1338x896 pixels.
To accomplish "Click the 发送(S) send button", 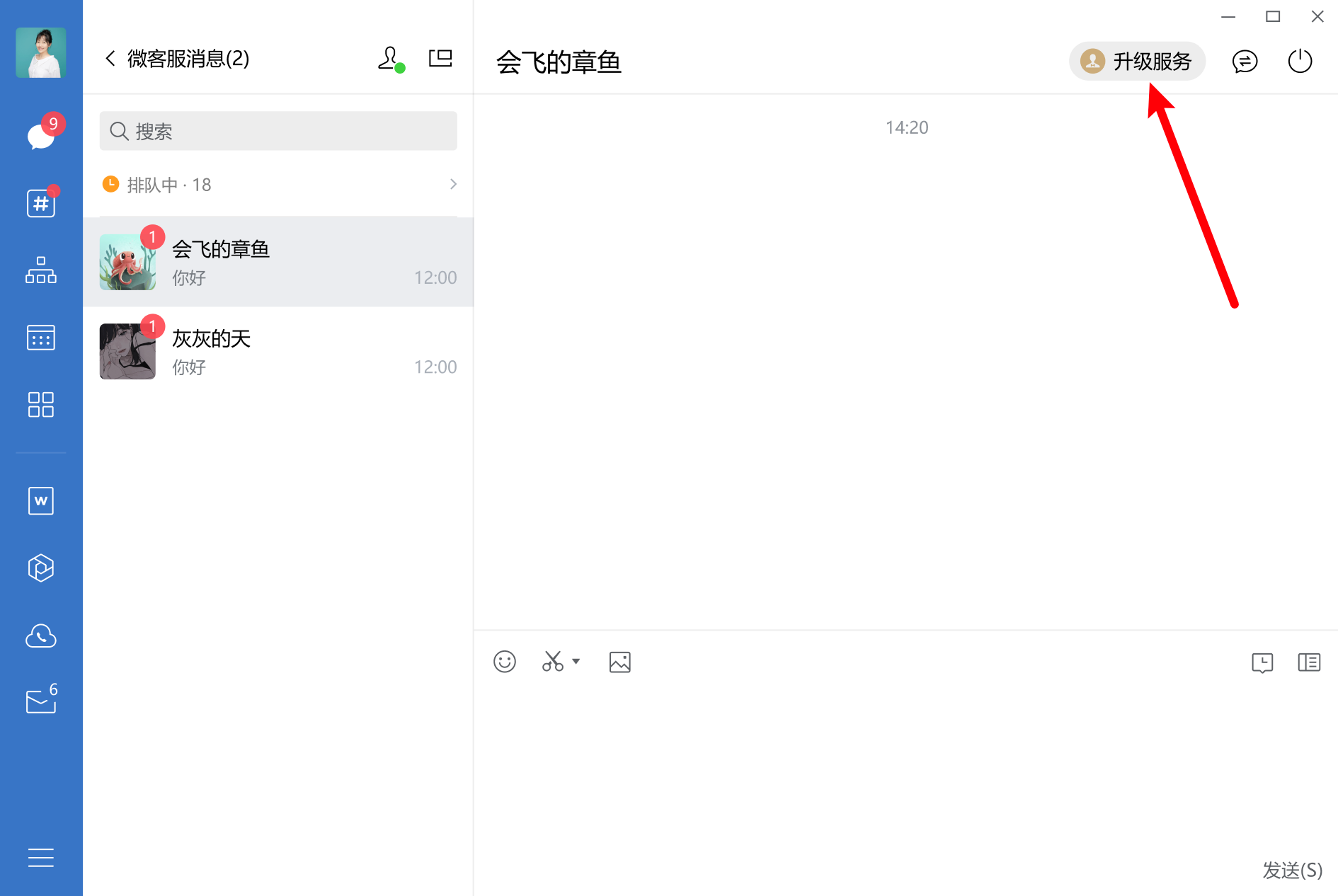I will coord(1292,870).
